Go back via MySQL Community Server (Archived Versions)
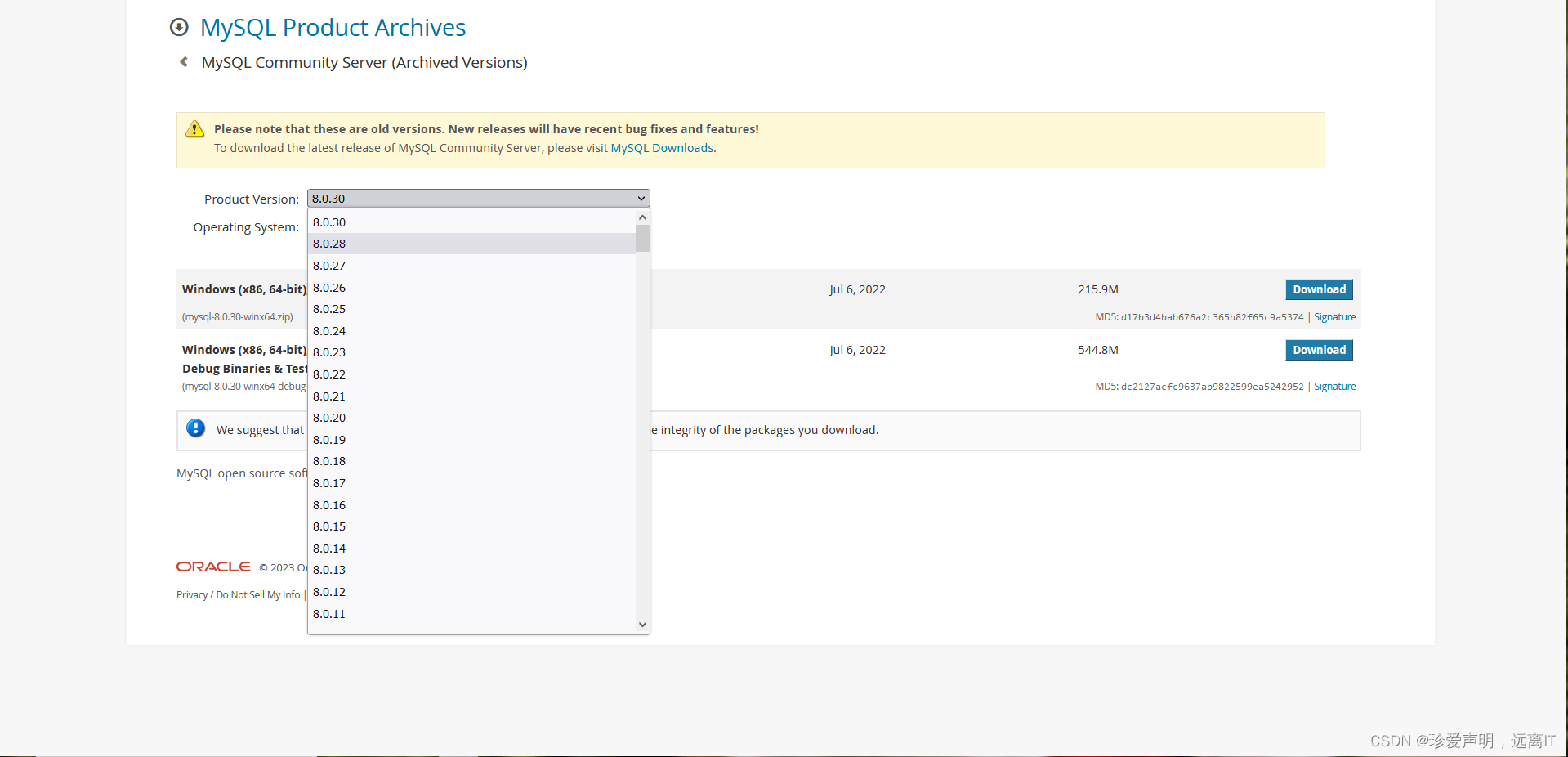The height and width of the screenshot is (757, 1568). (364, 63)
